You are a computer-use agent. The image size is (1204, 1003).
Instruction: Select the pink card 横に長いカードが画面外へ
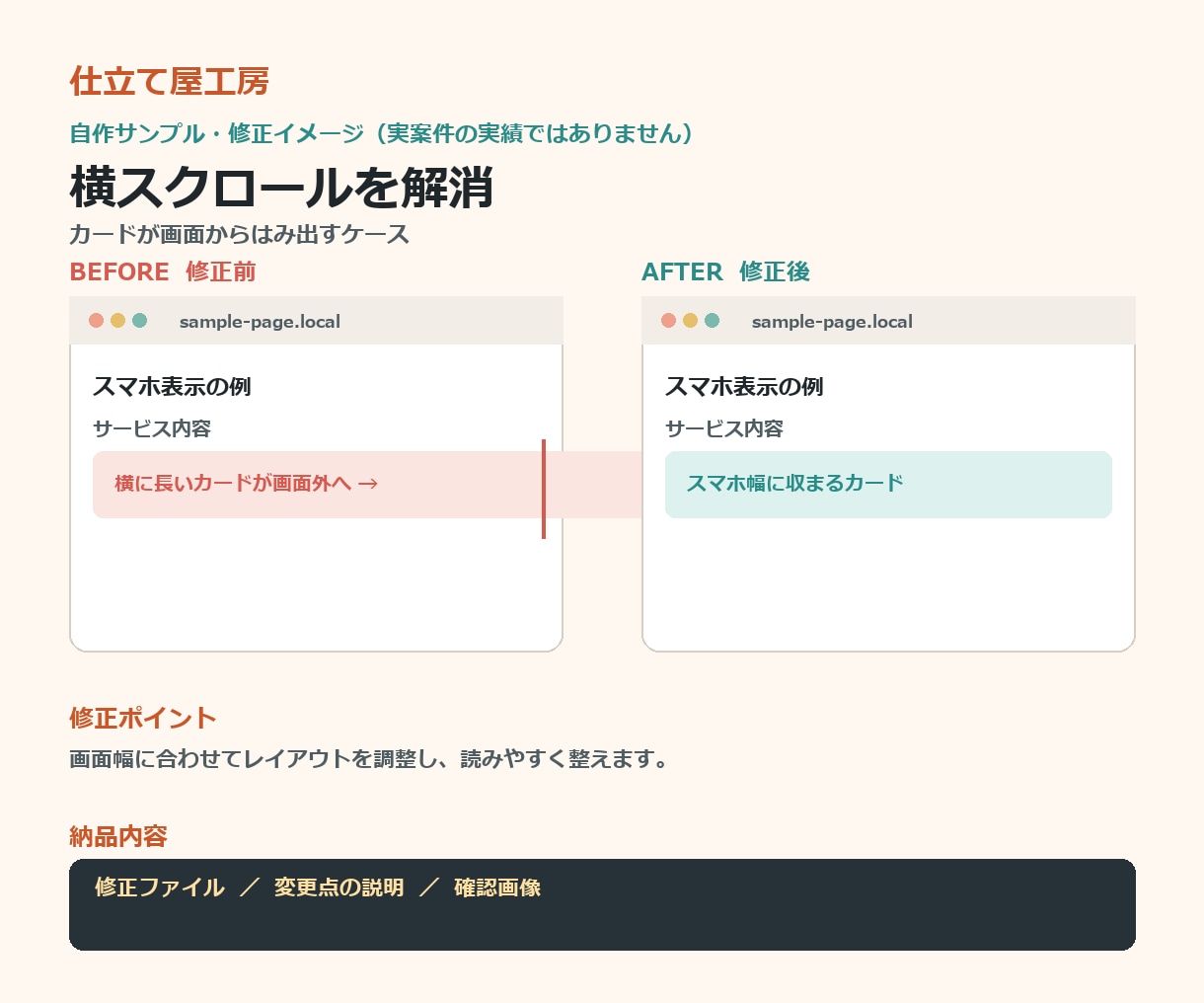pos(367,485)
